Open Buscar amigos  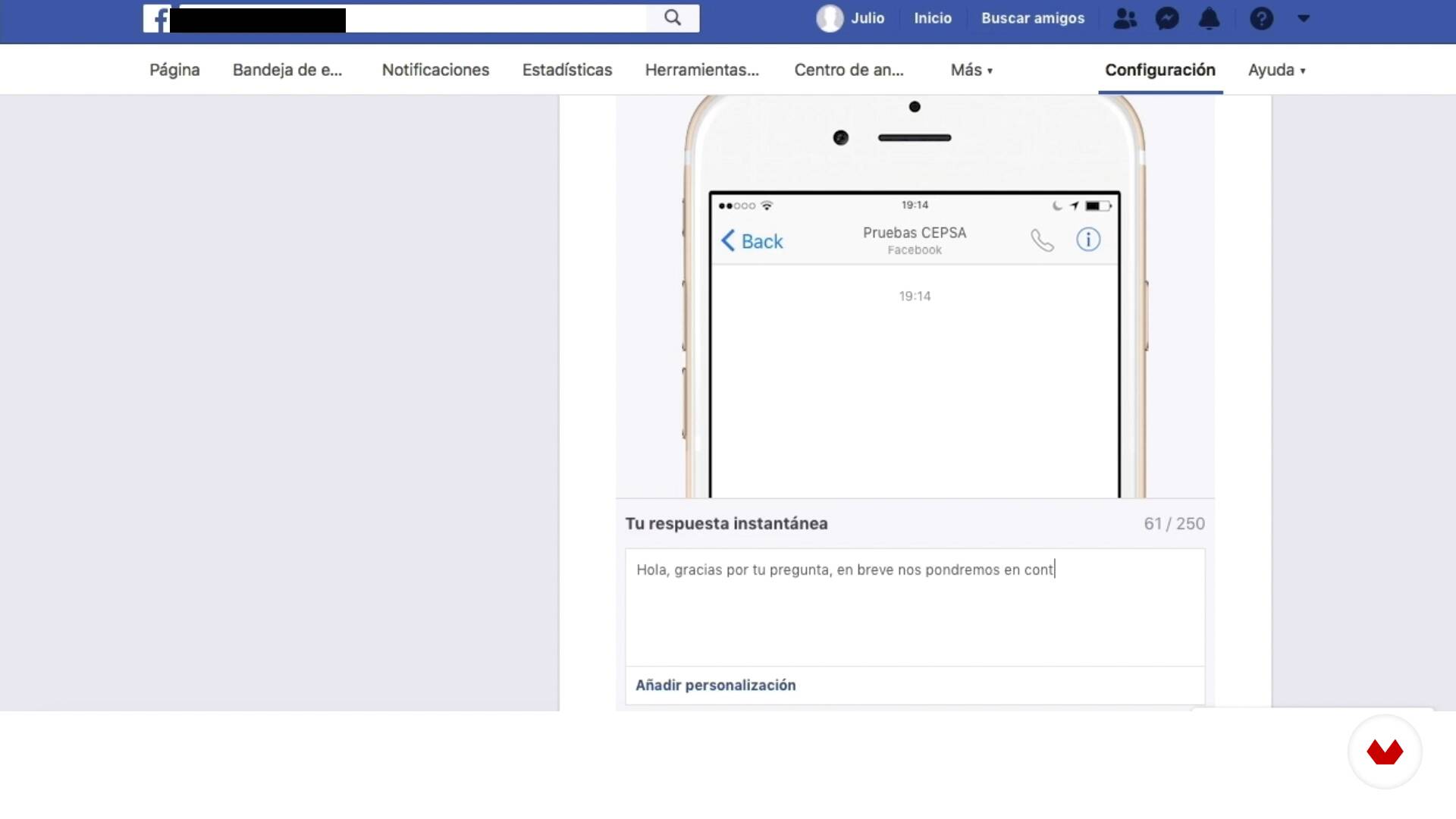tap(1033, 18)
